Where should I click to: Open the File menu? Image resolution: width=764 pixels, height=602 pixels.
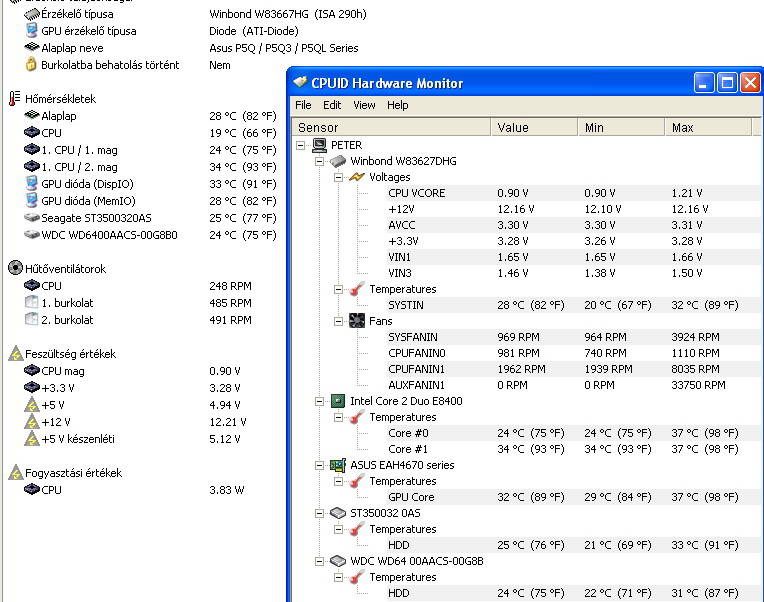pyautogui.click(x=303, y=105)
